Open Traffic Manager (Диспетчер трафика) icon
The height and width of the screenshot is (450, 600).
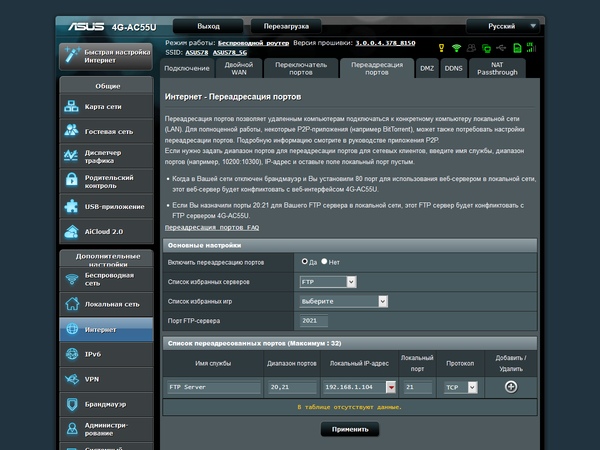[72, 157]
